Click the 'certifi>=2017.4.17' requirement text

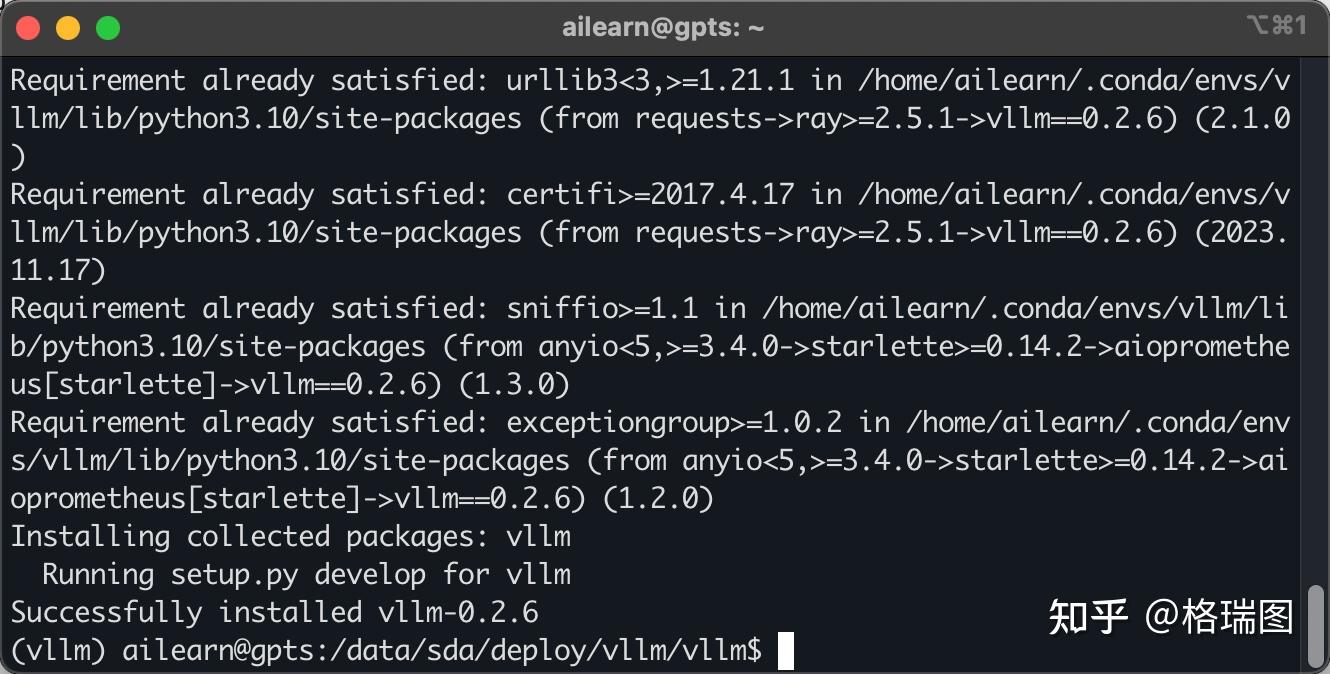650,195
